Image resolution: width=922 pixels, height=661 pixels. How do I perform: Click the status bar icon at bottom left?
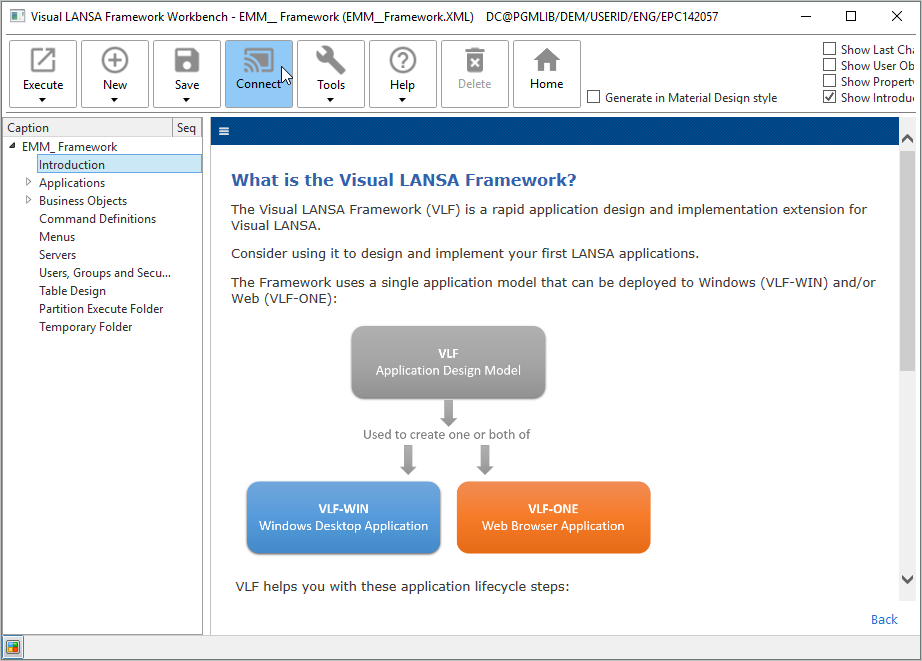[13, 648]
